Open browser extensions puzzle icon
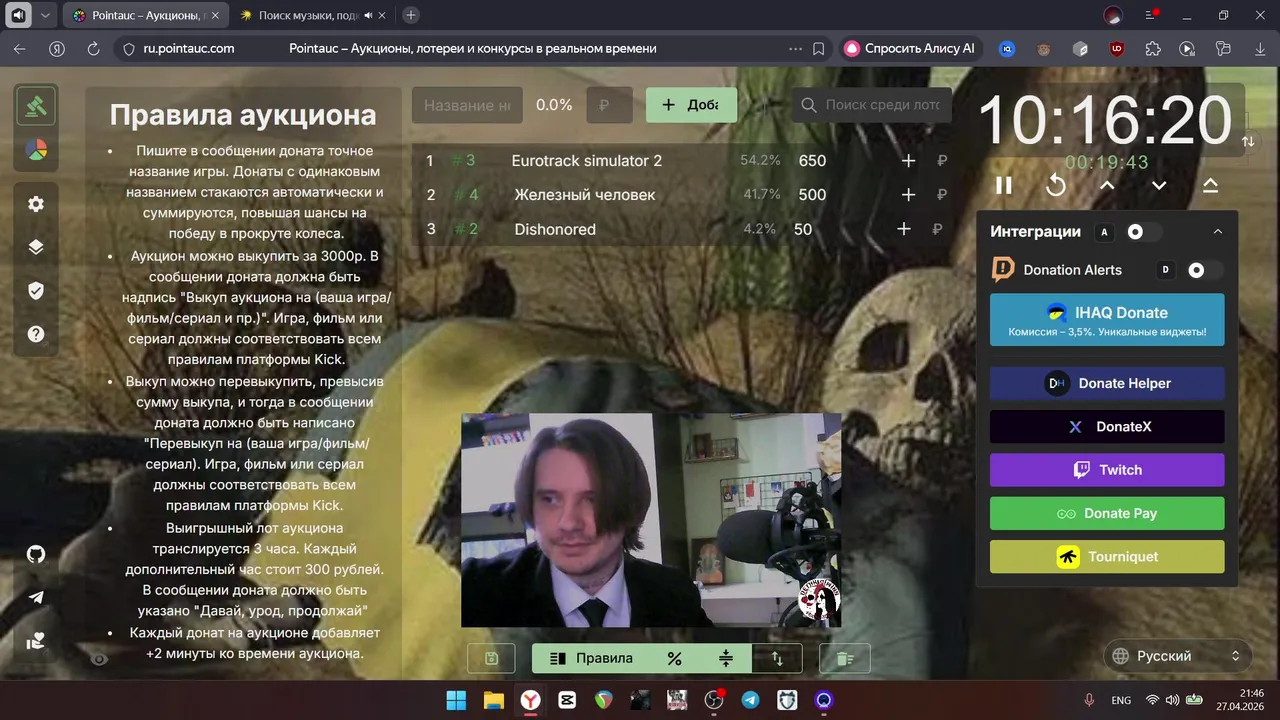Viewport: 1280px width, 720px height. pyautogui.click(x=1152, y=48)
